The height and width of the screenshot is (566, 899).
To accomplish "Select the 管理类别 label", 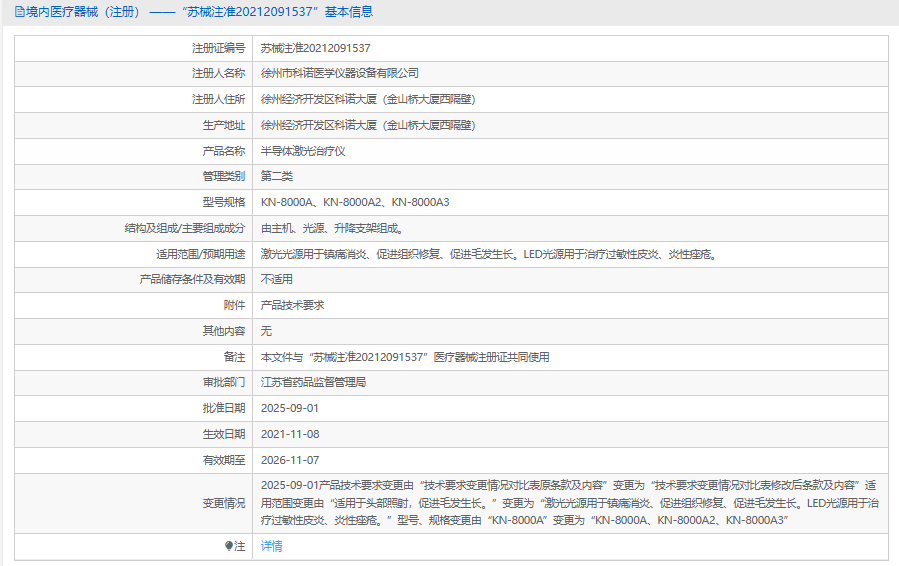I will tap(224, 176).
